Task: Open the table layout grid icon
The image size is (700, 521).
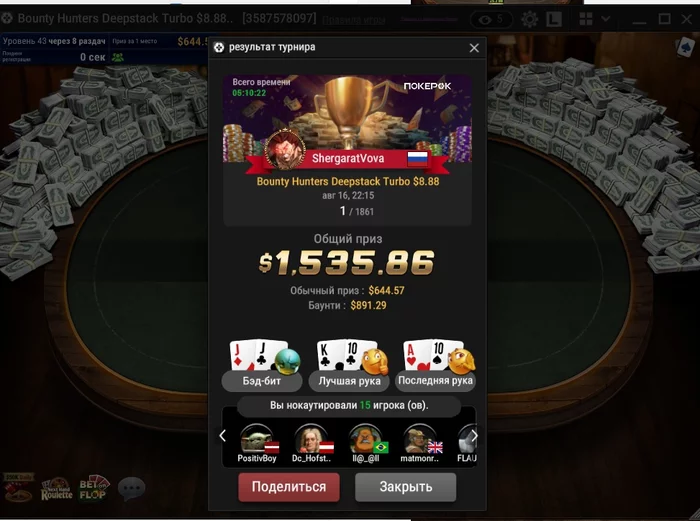Action: pyautogui.click(x=586, y=19)
